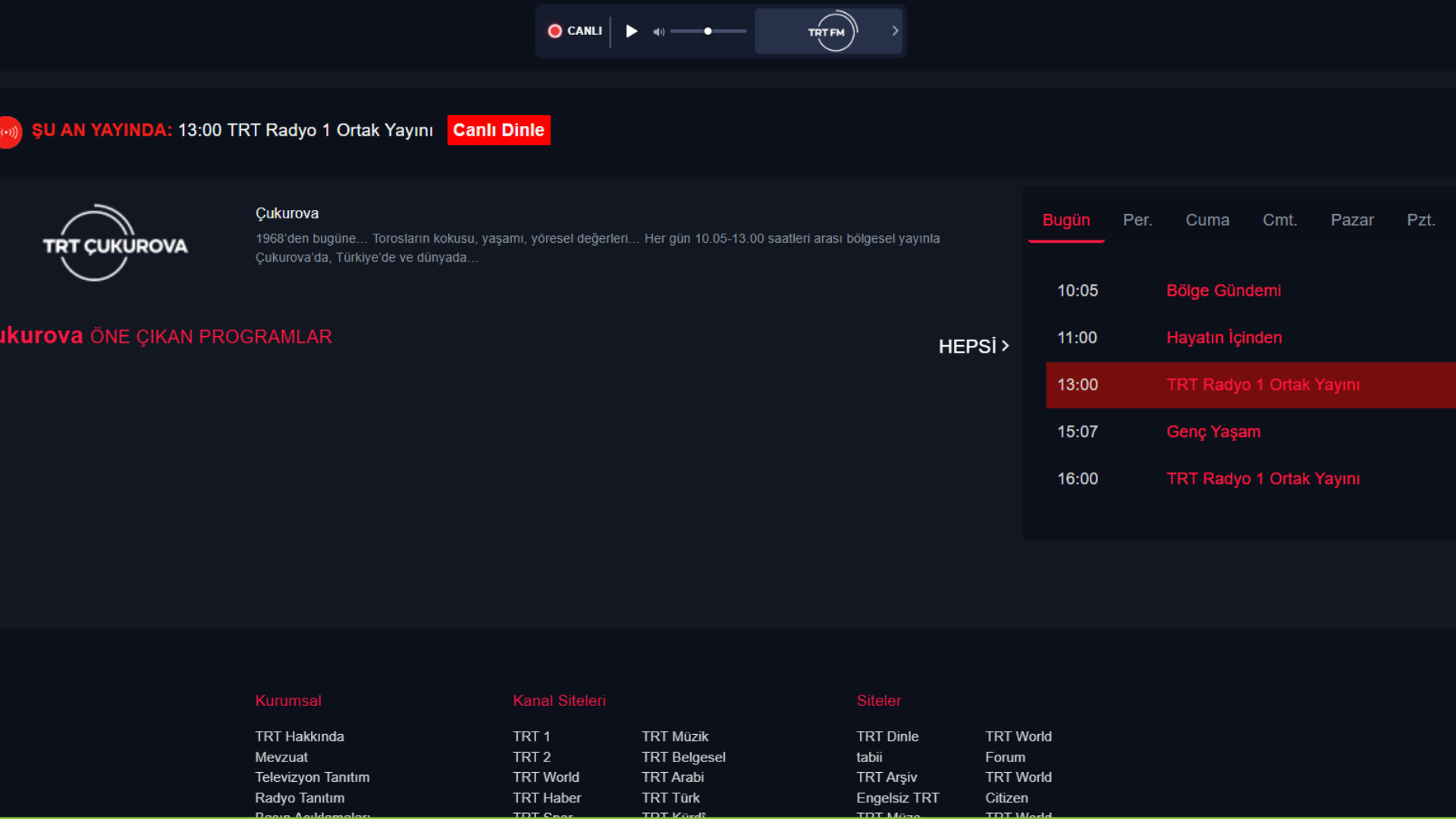1456x819 pixels.
Task: Visit the TRT Türk channel site
Action: click(670, 798)
